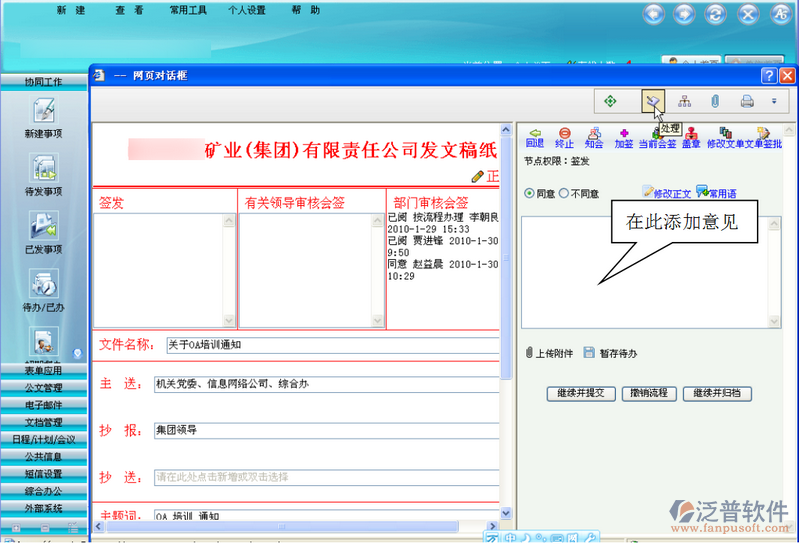This screenshot has height=544, width=799.
Task: Click the 加签 (add signer) icon
Action: pos(624,137)
